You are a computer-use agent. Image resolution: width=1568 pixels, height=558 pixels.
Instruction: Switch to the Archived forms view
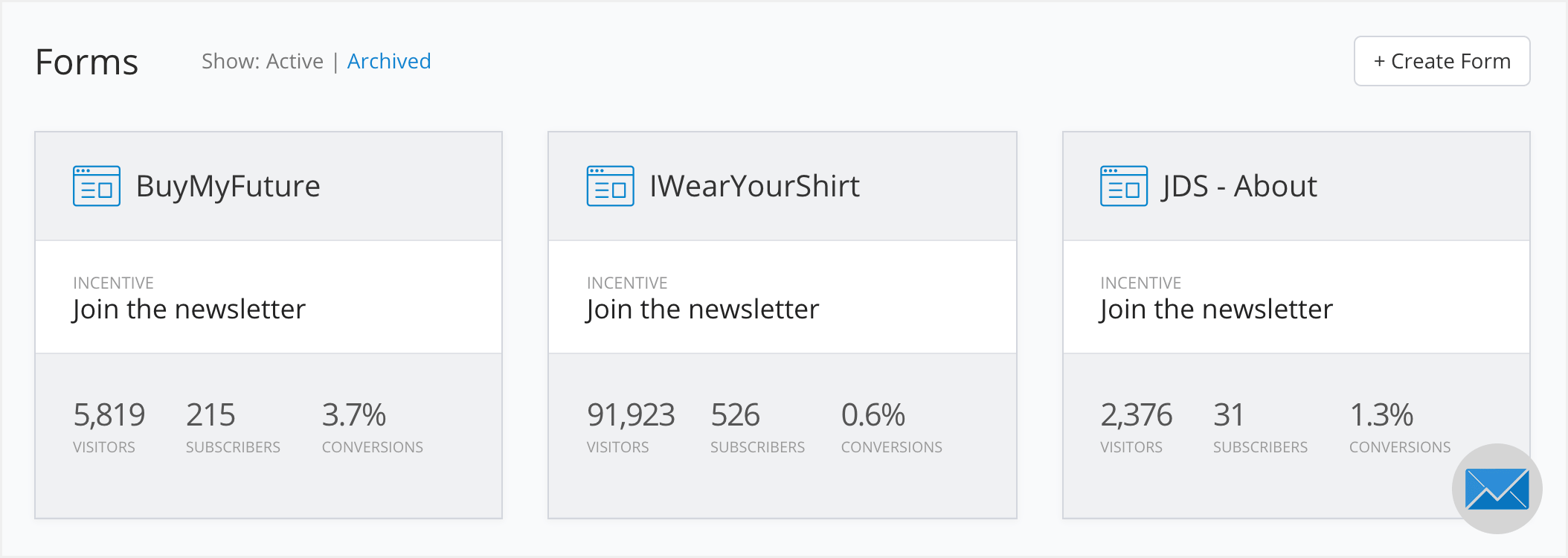(389, 61)
